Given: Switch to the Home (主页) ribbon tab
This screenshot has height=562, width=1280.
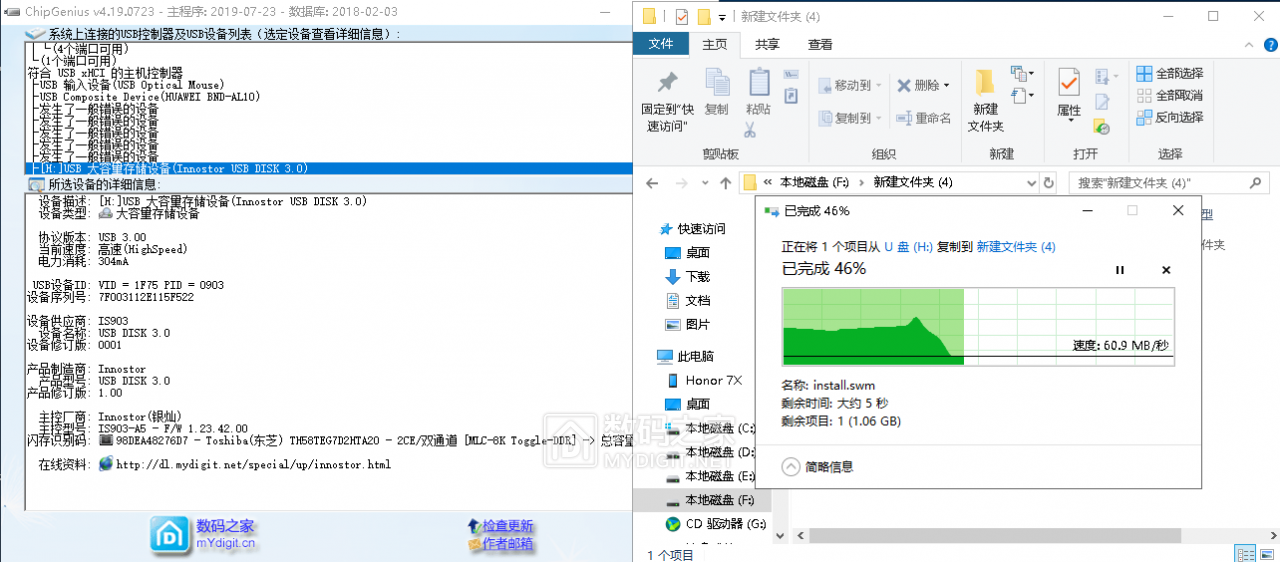Looking at the screenshot, I should tap(714, 44).
